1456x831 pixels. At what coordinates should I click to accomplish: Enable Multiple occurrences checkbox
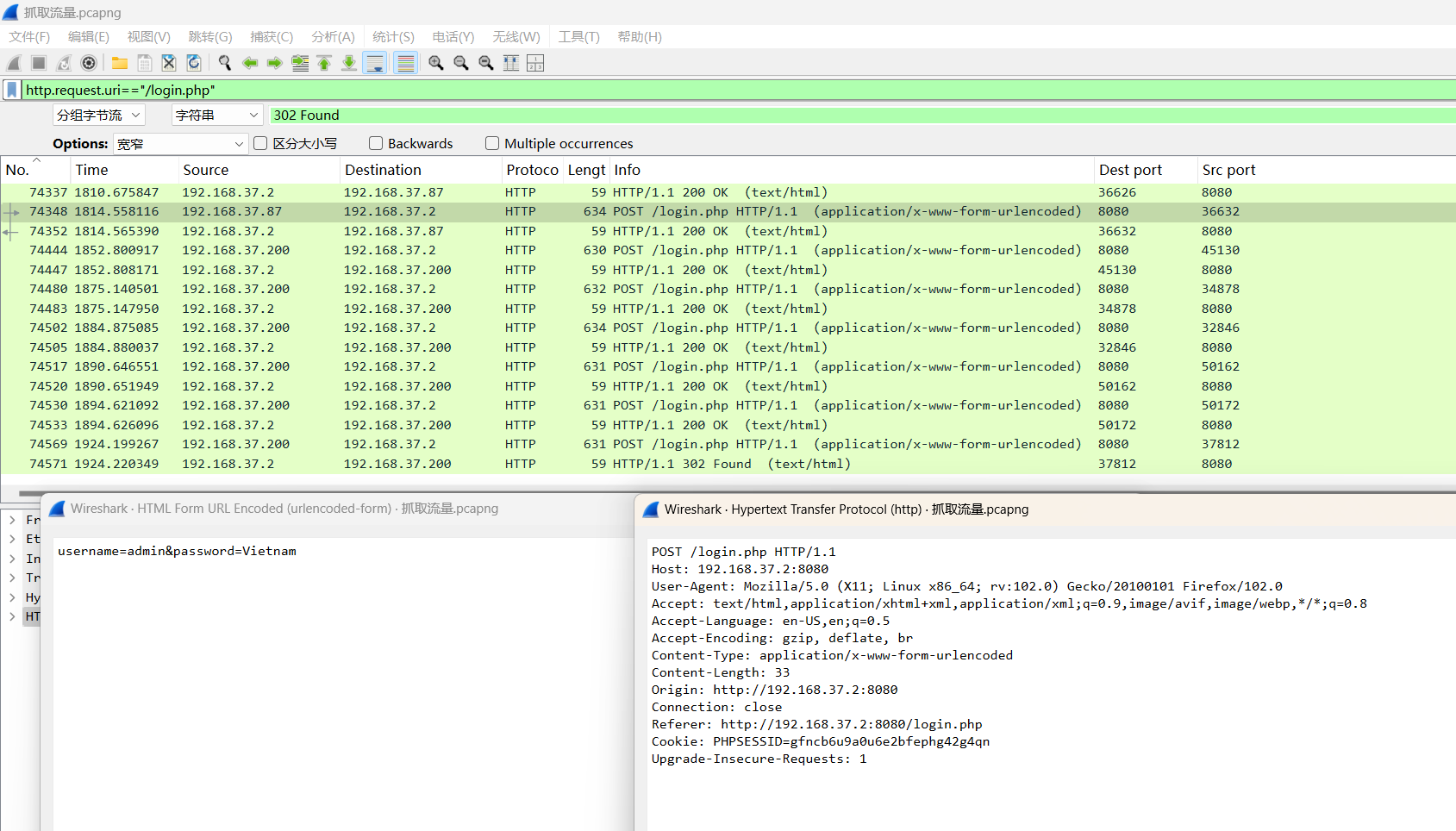492,143
